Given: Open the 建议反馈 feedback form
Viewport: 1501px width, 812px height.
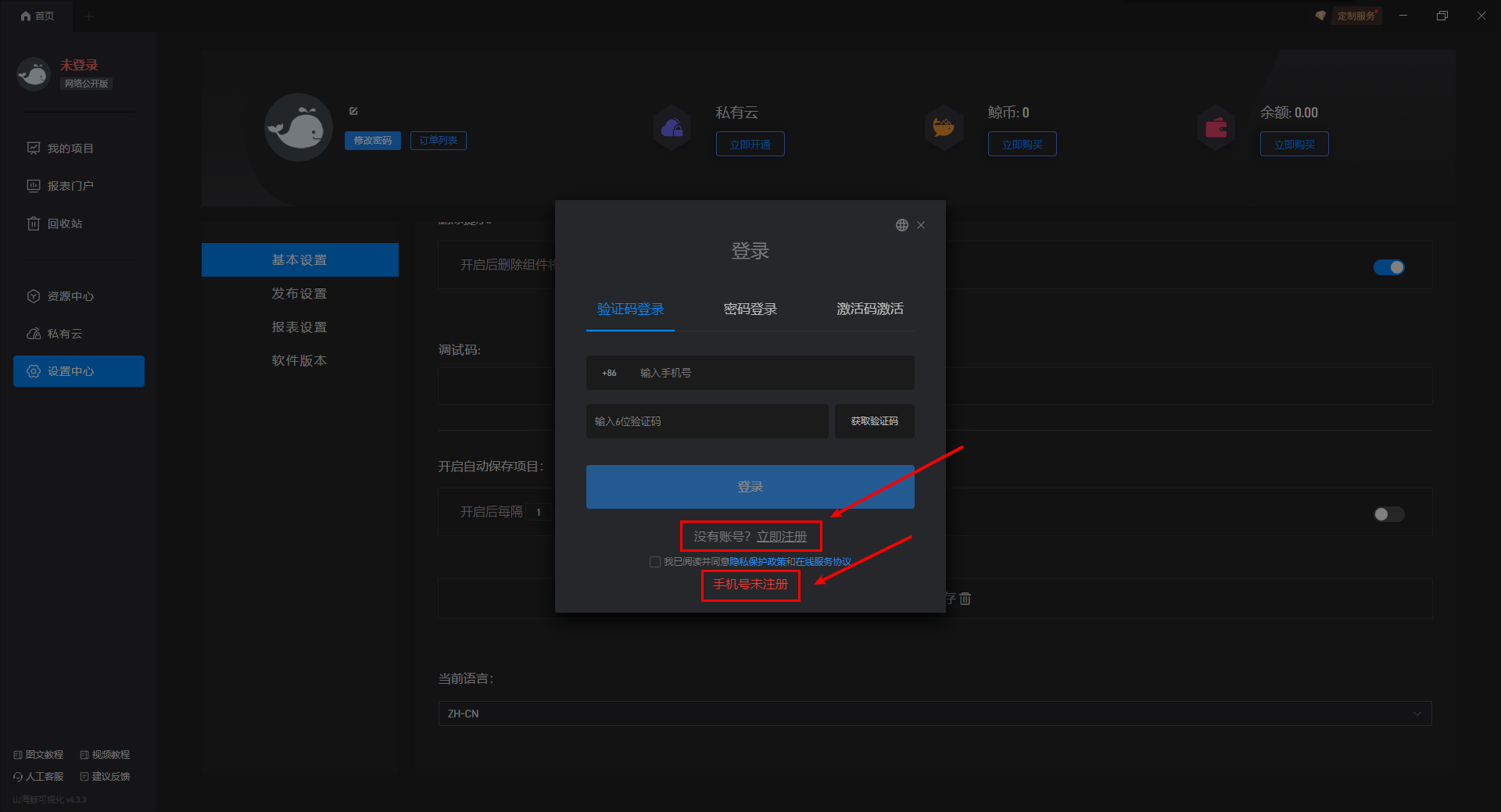Looking at the screenshot, I should tap(105, 777).
